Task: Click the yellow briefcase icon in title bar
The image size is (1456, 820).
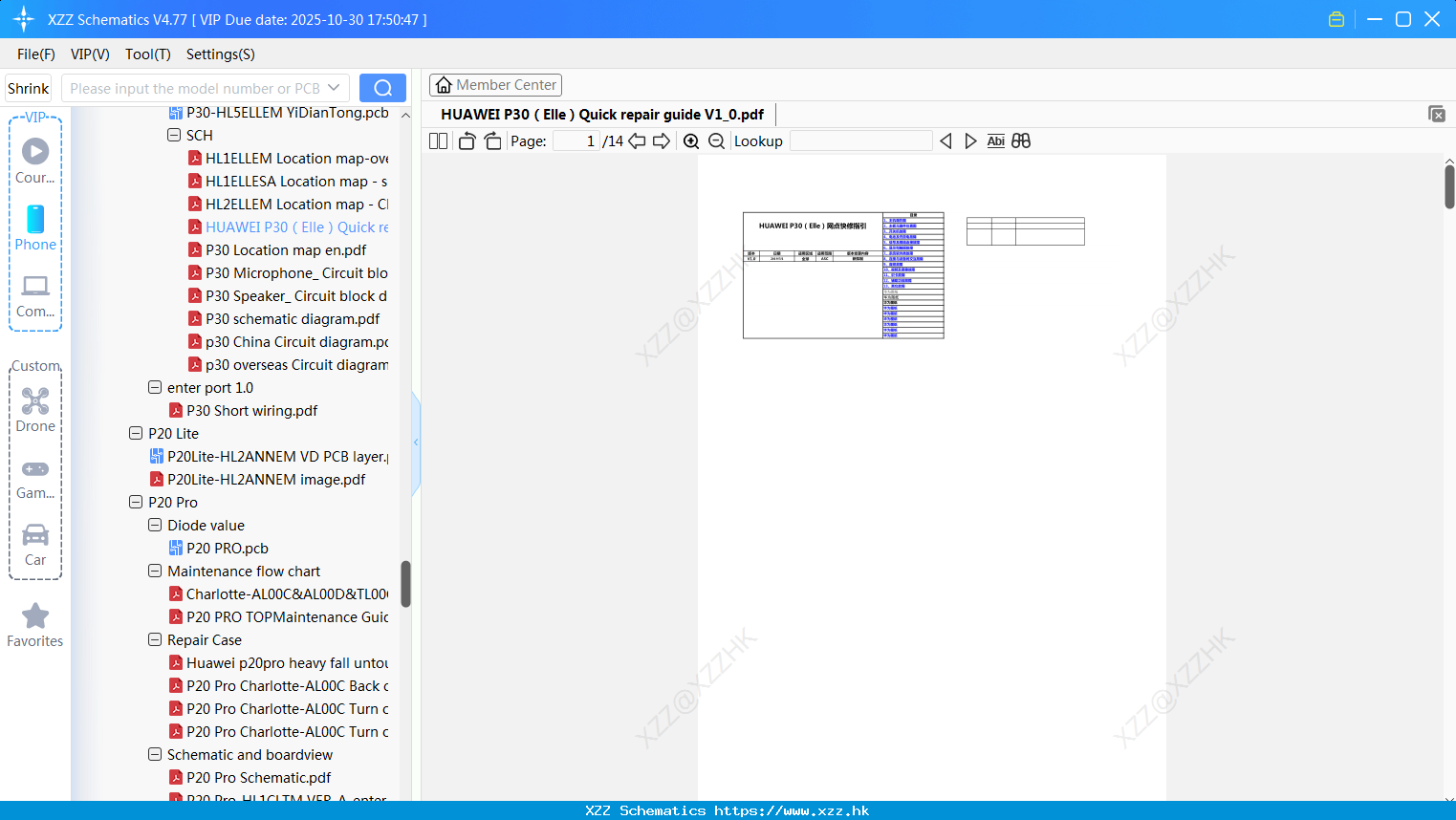Action: point(1336,19)
